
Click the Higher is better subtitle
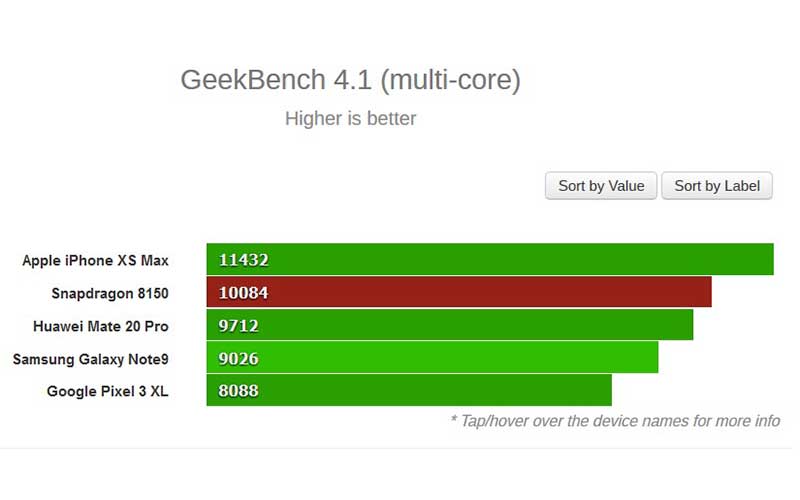(351, 118)
